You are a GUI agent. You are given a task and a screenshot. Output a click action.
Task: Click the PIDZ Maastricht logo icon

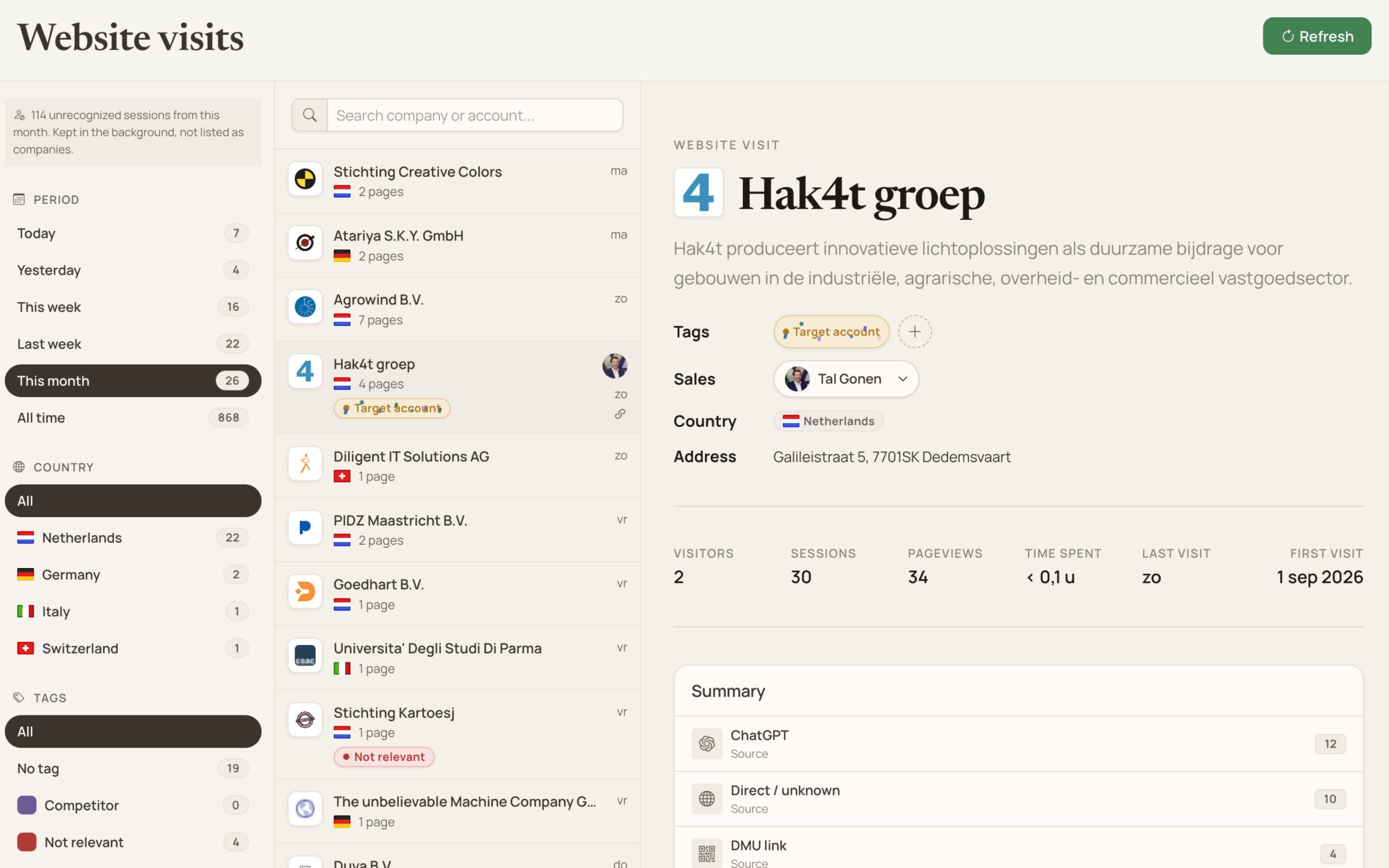coord(305,527)
